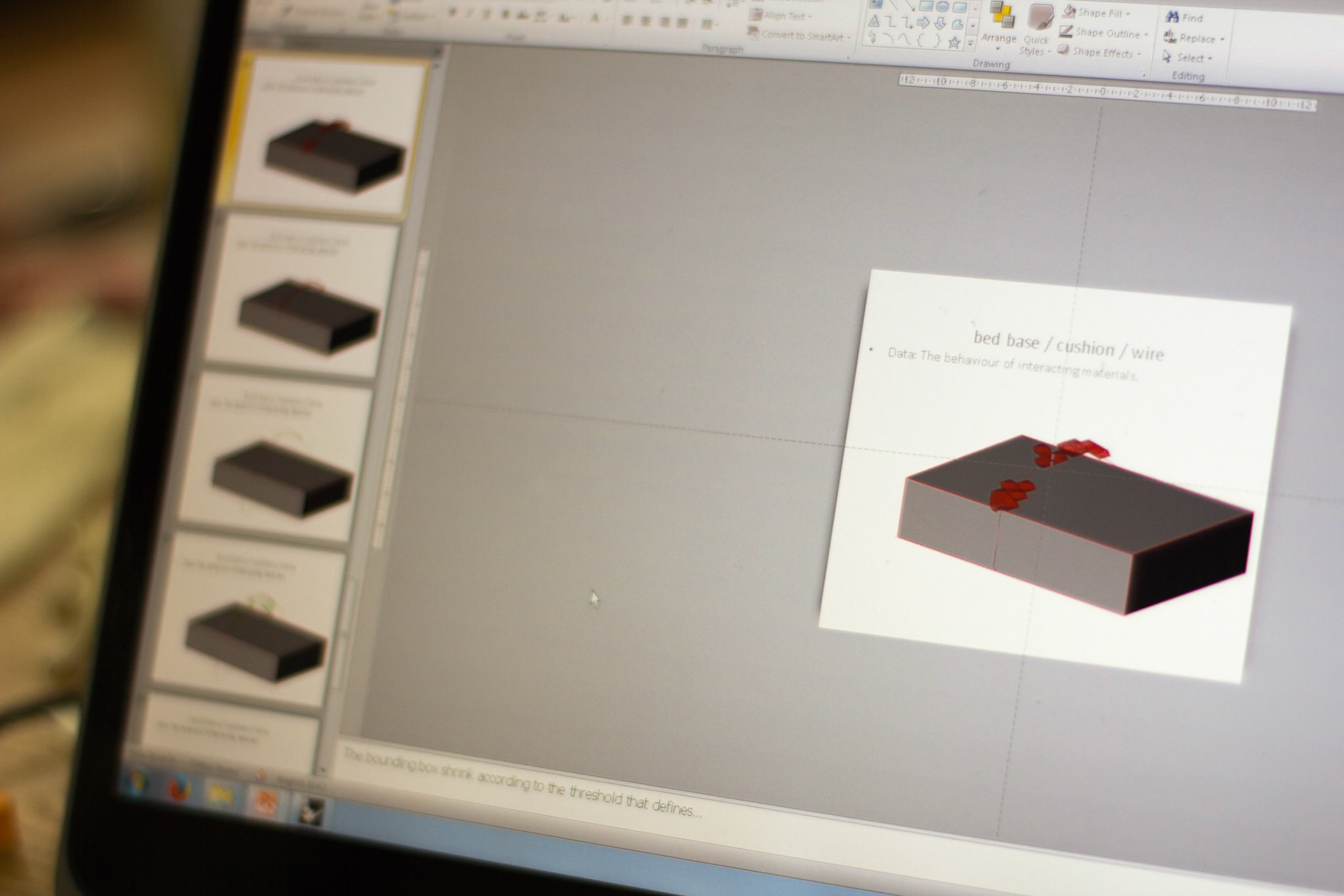
Task: Open Convert to SmartArt menu
Action: [799, 34]
